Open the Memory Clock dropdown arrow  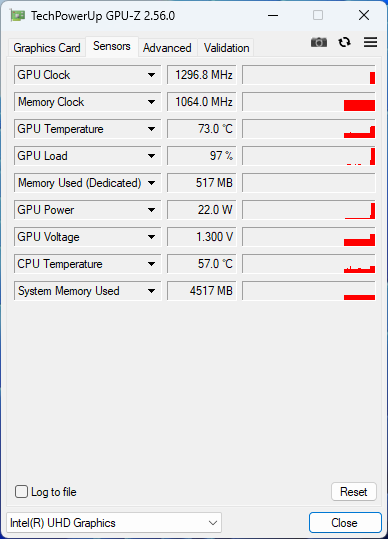click(x=151, y=102)
